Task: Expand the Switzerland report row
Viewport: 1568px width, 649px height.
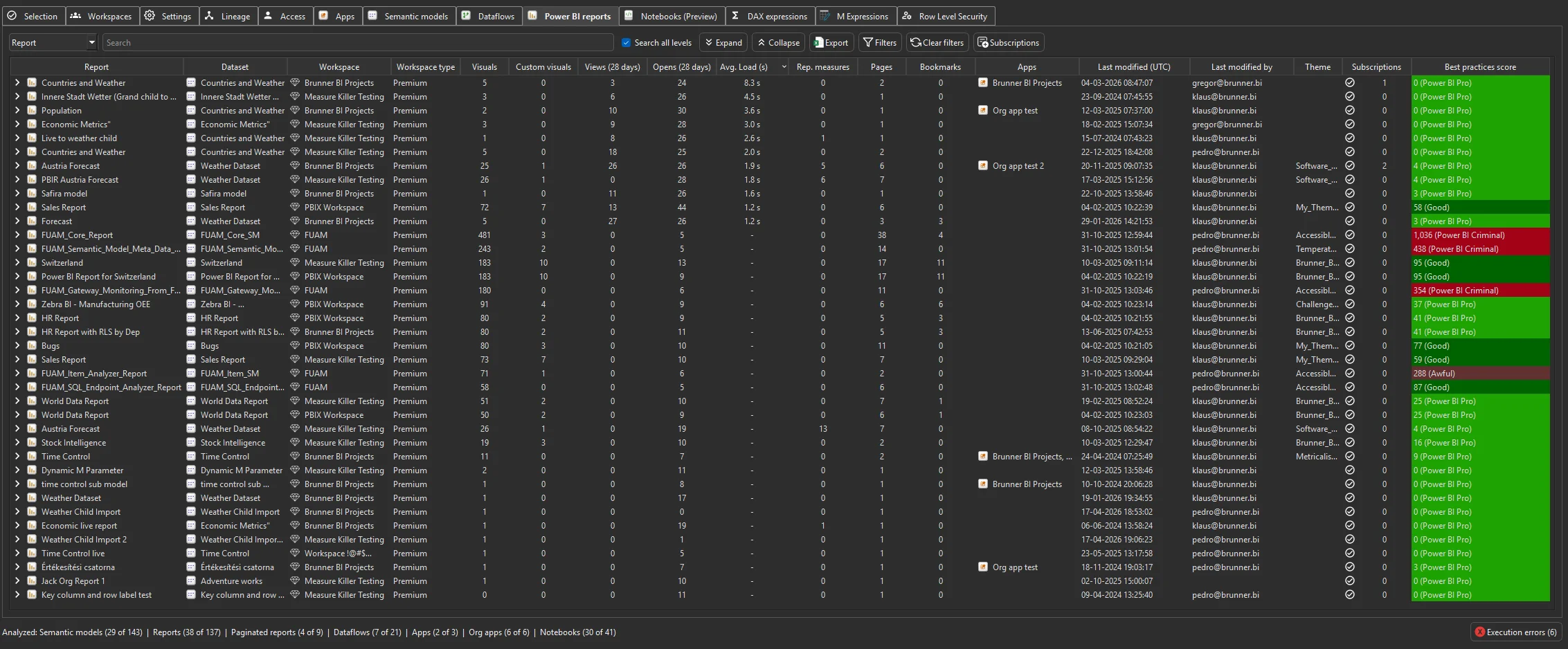Action: [17, 263]
